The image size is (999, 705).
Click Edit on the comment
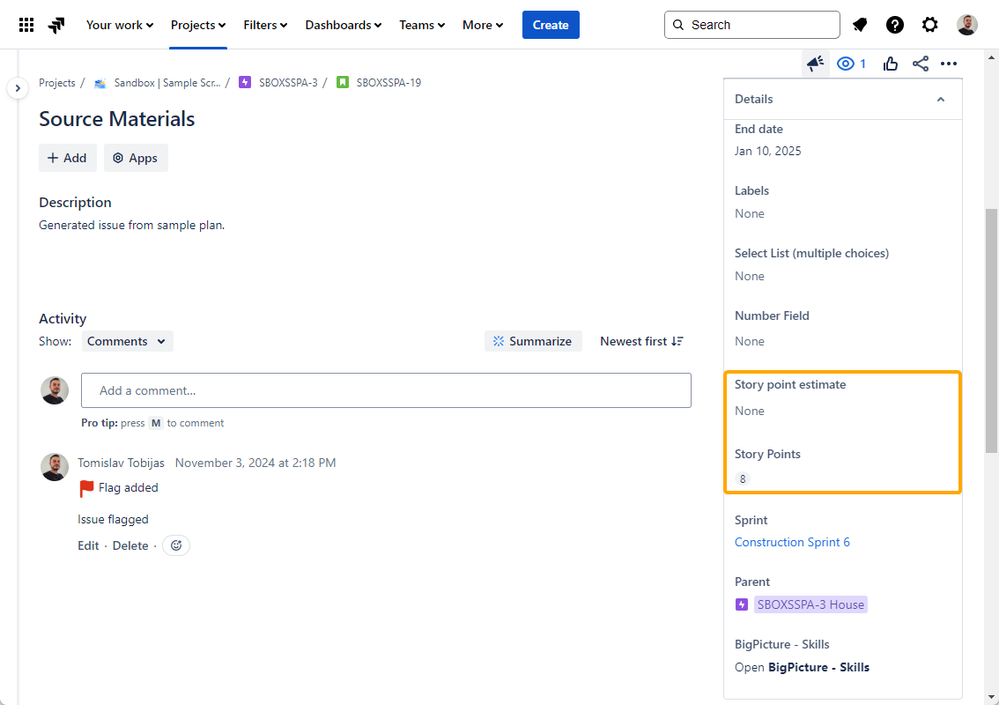pos(88,546)
